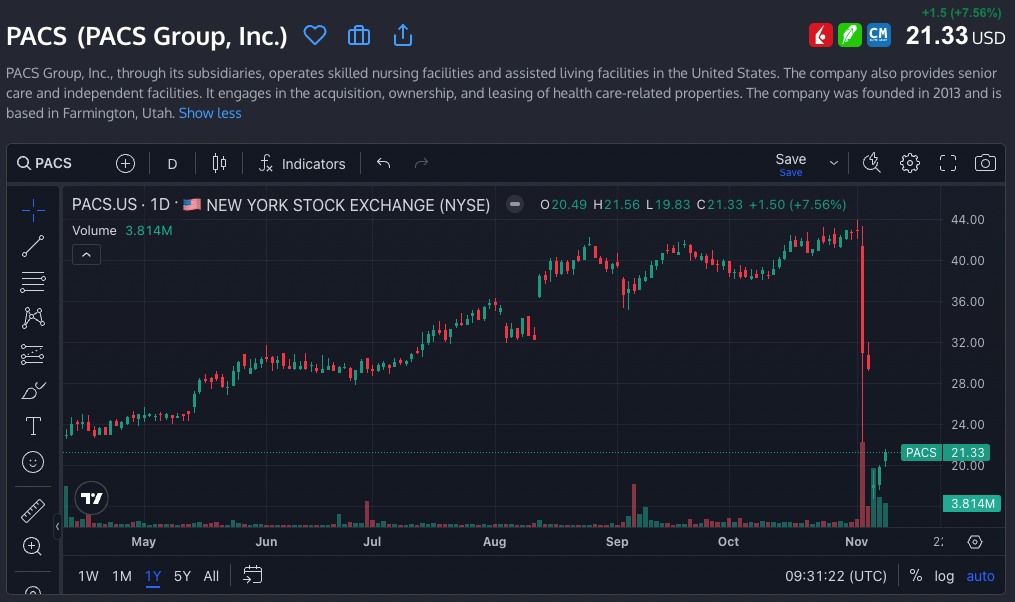Click the Nov label on time axis
The image size is (1015, 602).
[856, 542]
